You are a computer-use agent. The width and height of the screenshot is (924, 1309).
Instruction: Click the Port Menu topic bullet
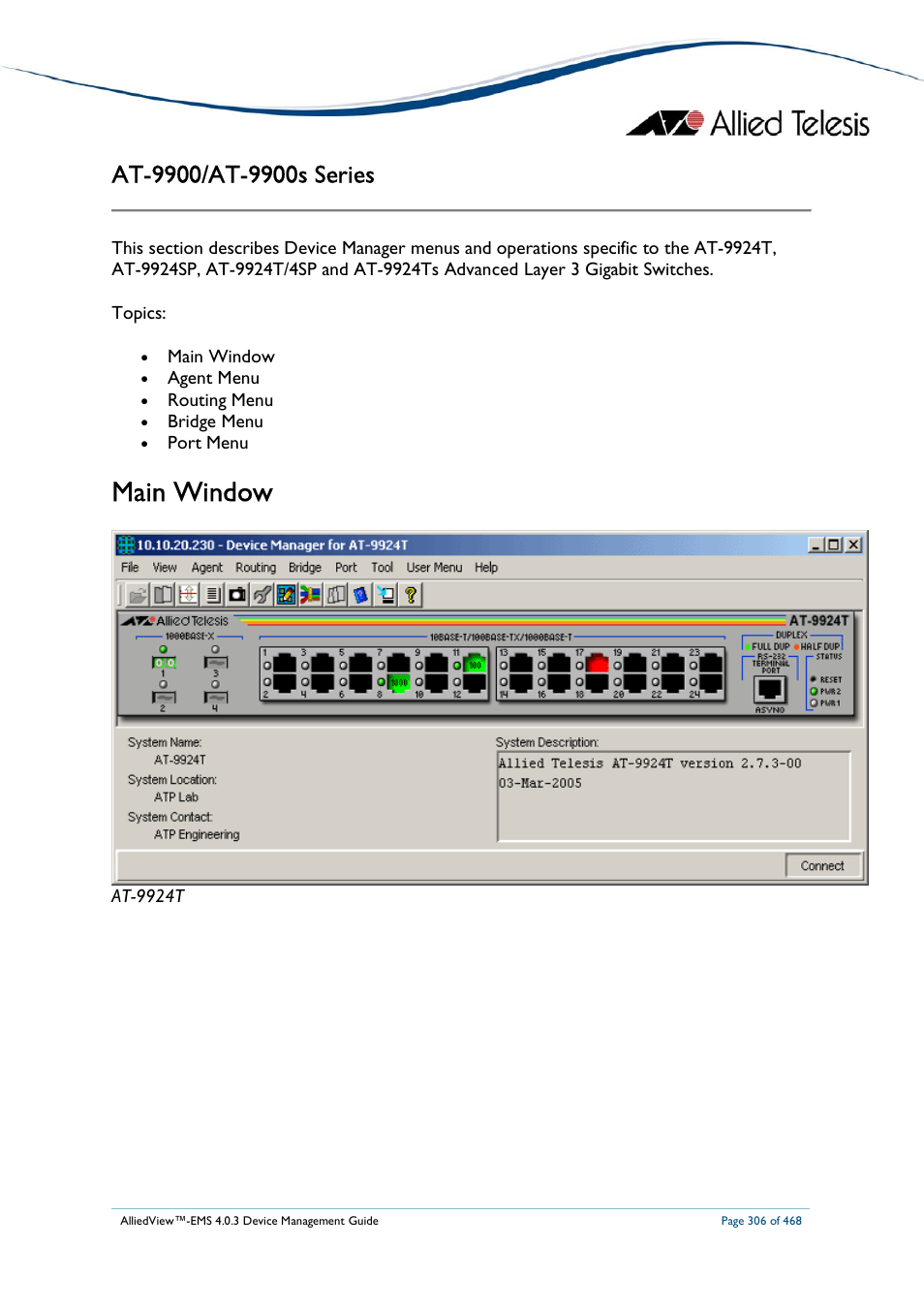click(x=207, y=443)
